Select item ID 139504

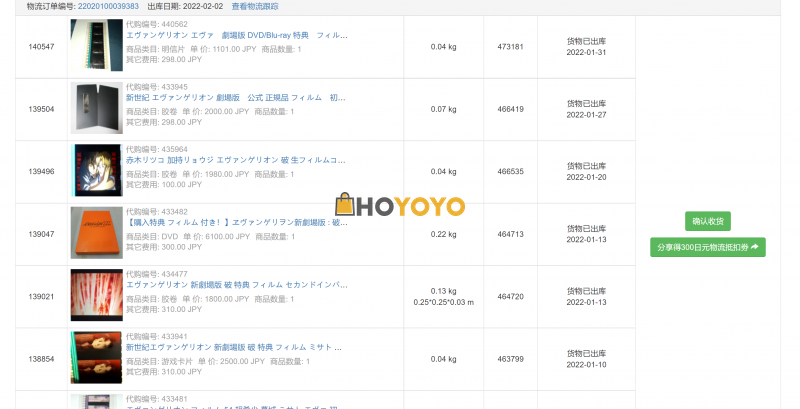(x=41, y=109)
